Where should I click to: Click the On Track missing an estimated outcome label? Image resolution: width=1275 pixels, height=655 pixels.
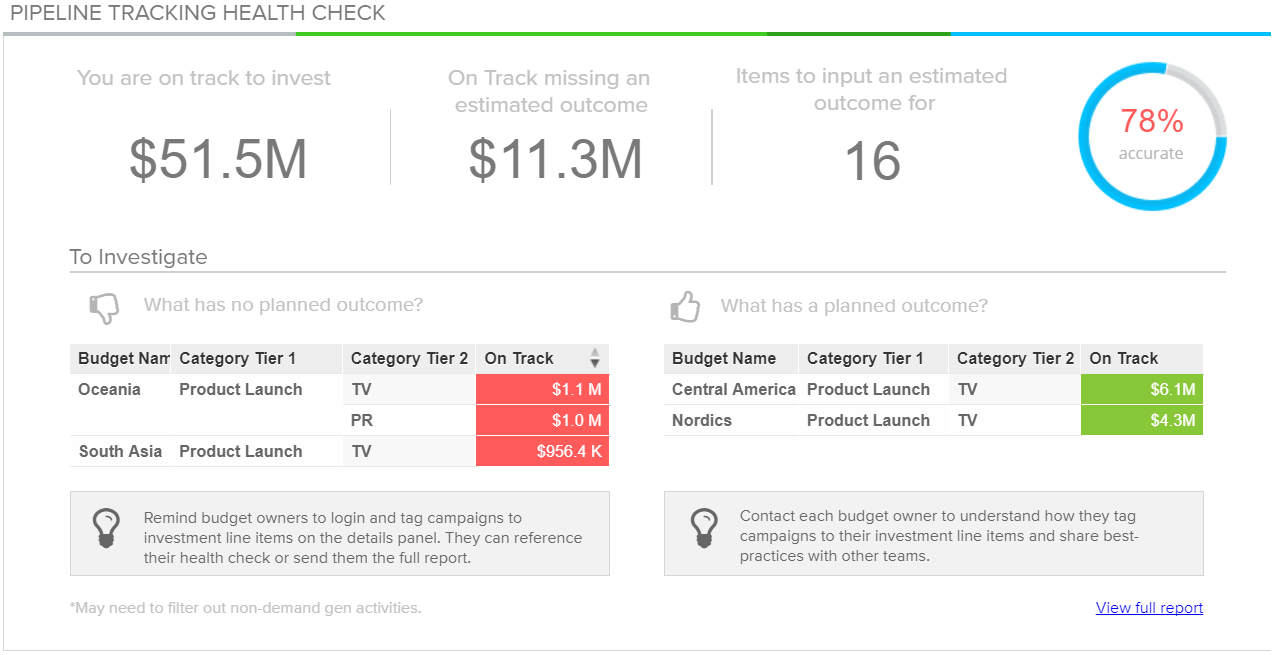[x=549, y=91]
